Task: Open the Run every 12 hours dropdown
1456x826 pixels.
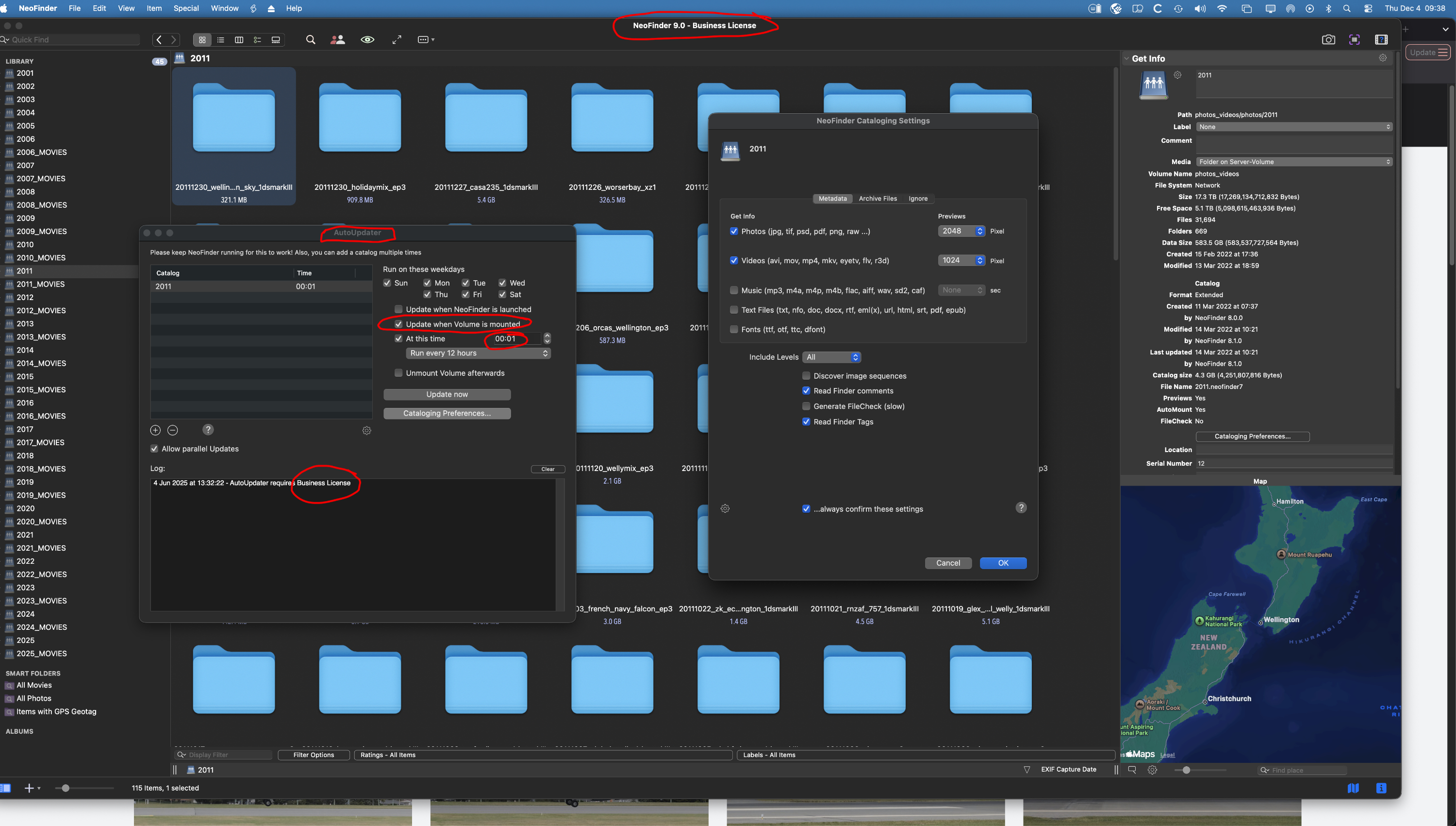Action: [x=479, y=353]
